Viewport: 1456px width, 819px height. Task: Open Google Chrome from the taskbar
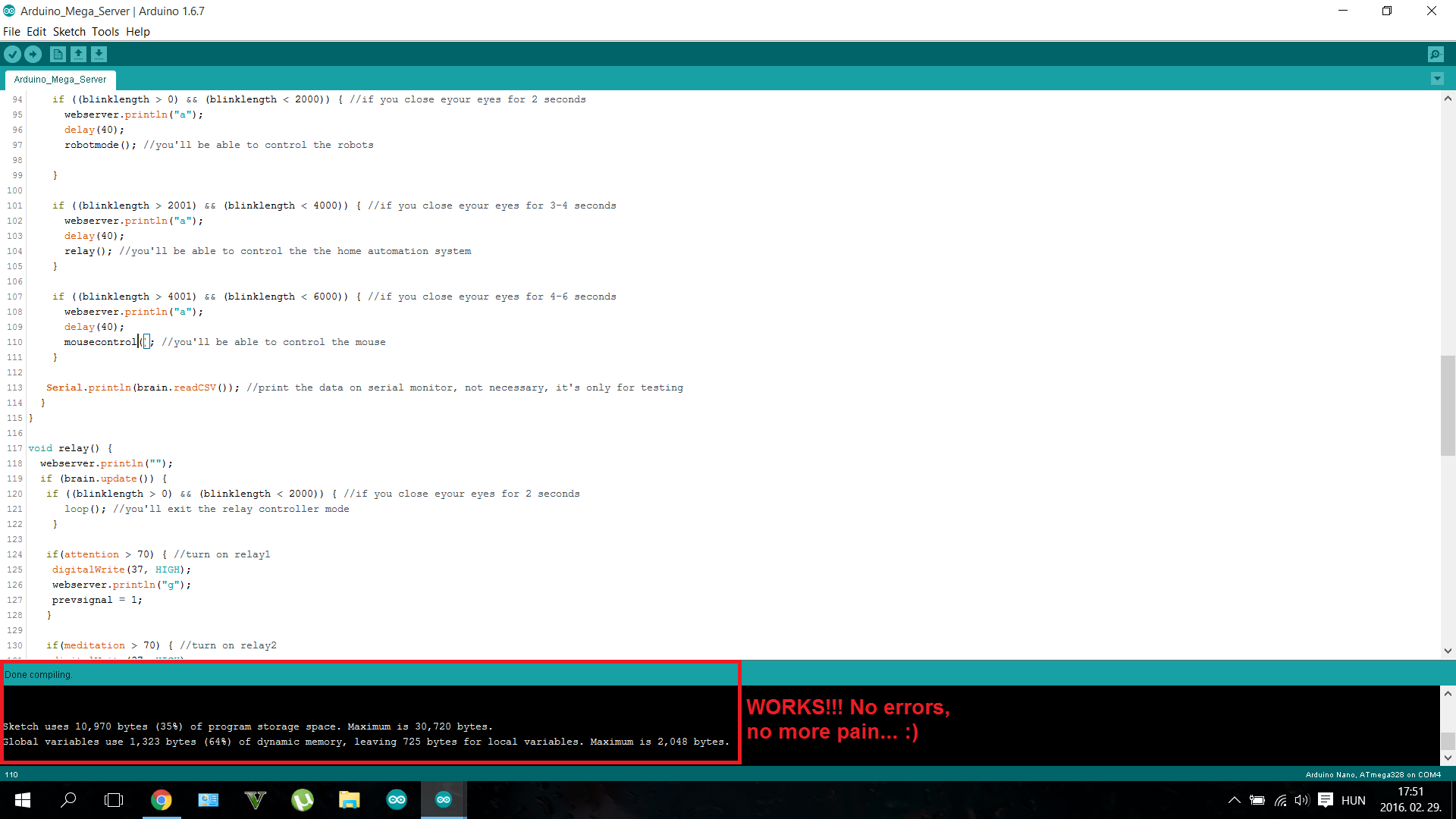coord(161,800)
